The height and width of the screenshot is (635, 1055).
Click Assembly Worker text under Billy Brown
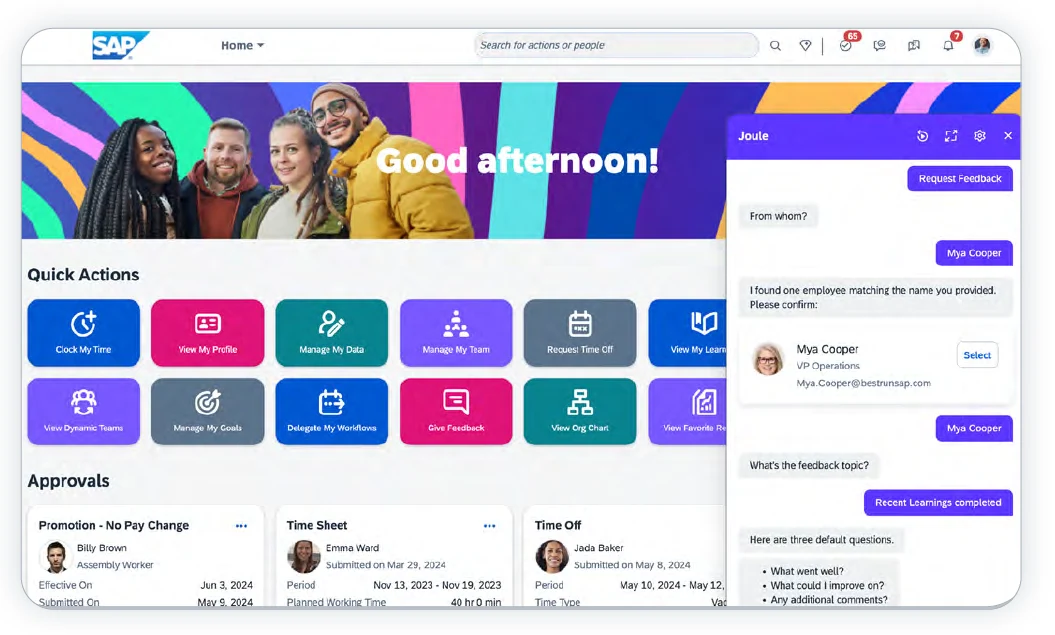coord(115,565)
